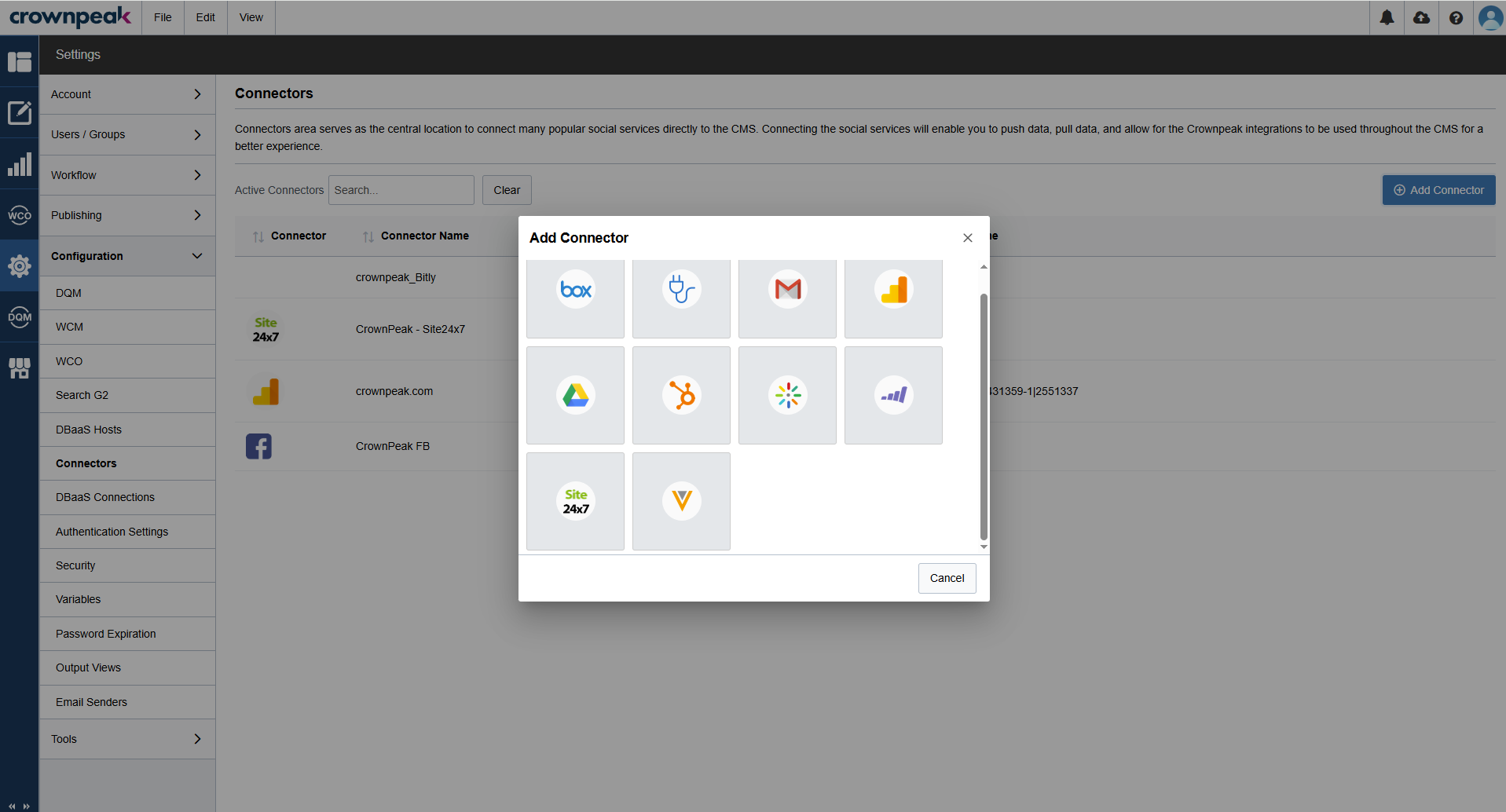Open the View menu

coord(251,17)
